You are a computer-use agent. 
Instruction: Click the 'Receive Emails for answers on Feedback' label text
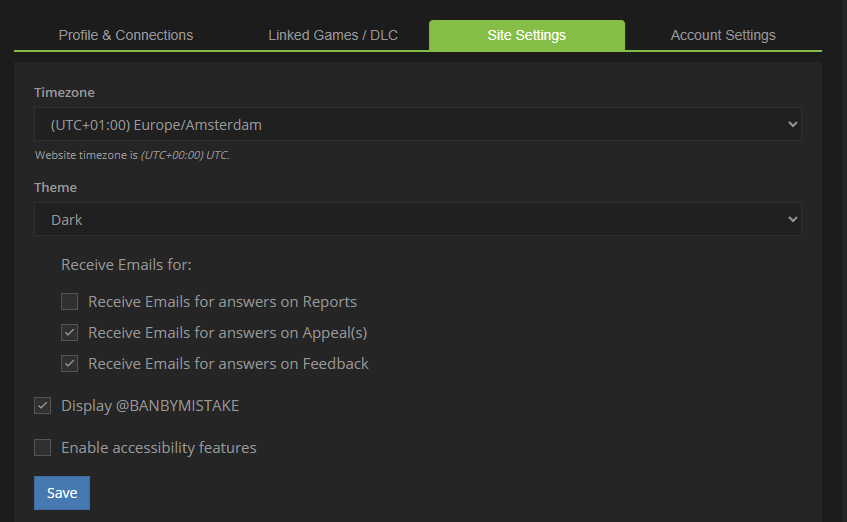coord(228,363)
